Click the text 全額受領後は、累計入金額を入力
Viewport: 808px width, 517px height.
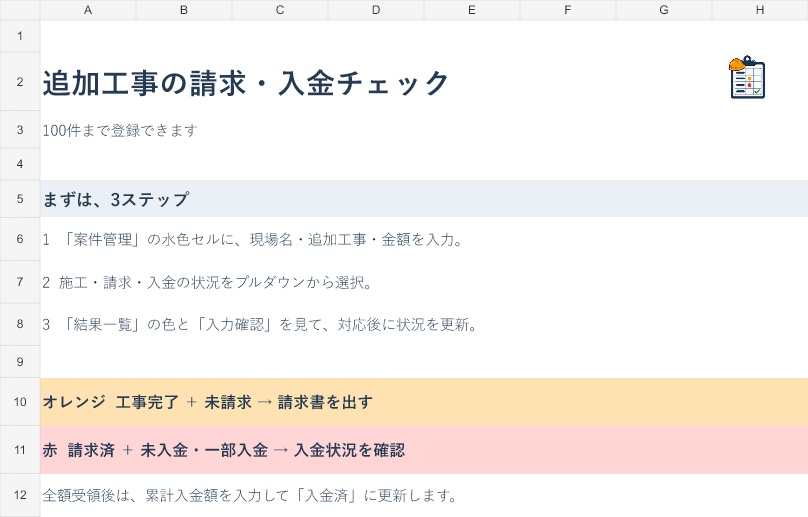[x=250, y=496]
